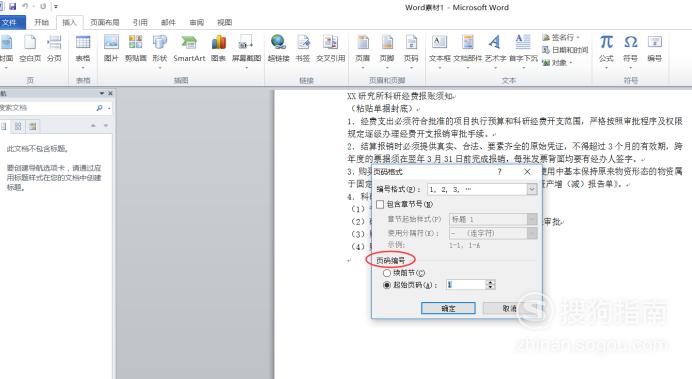Insert a text box (文本框)

click(x=440, y=52)
